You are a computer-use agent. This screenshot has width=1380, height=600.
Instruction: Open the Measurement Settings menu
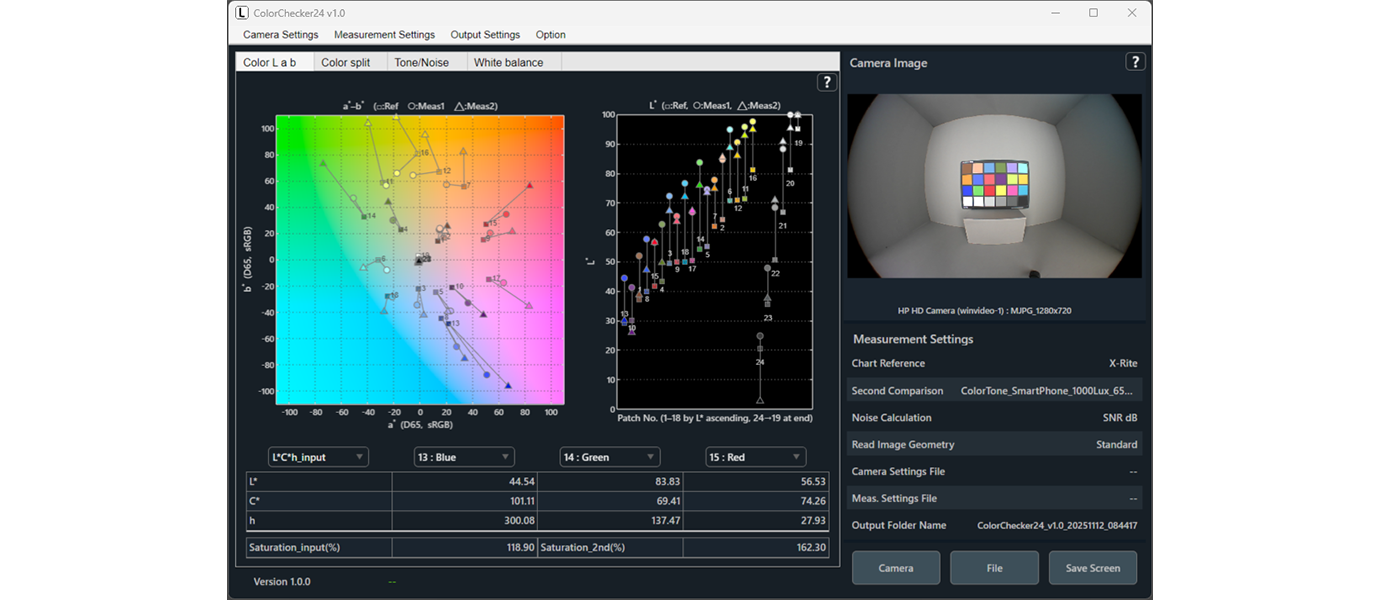click(x=384, y=35)
